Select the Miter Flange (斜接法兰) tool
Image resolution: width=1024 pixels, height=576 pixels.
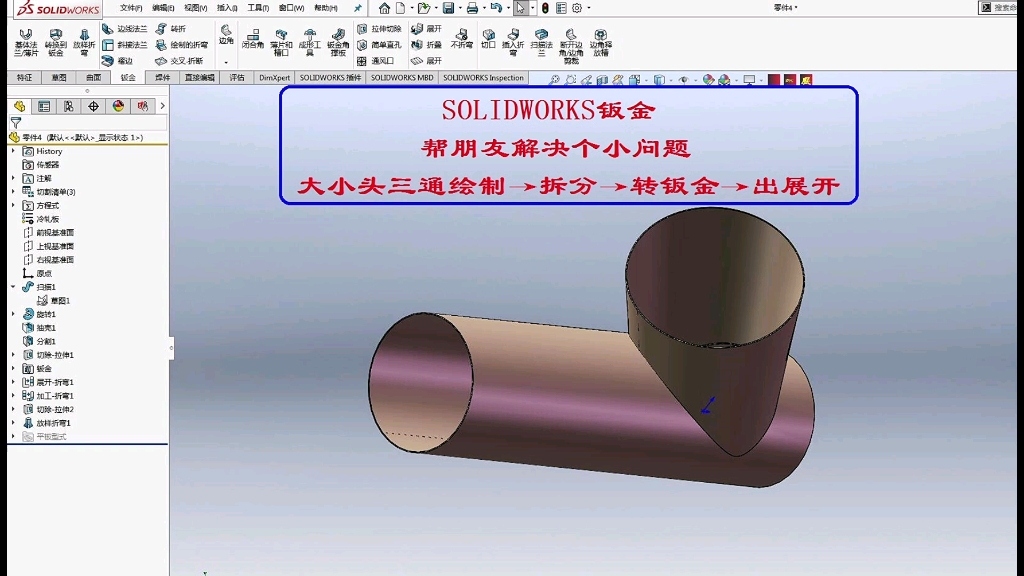(x=124, y=44)
